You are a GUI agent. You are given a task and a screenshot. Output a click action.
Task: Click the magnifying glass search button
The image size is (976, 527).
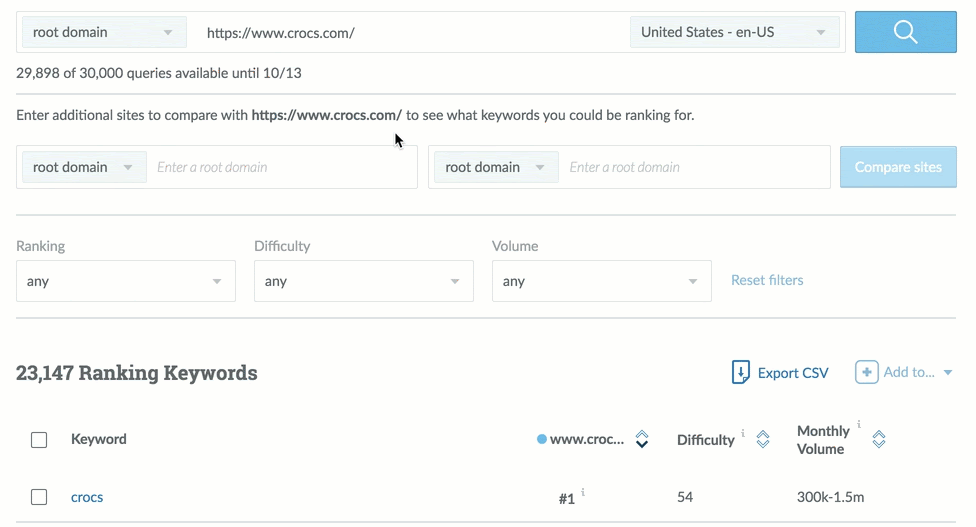(x=905, y=32)
